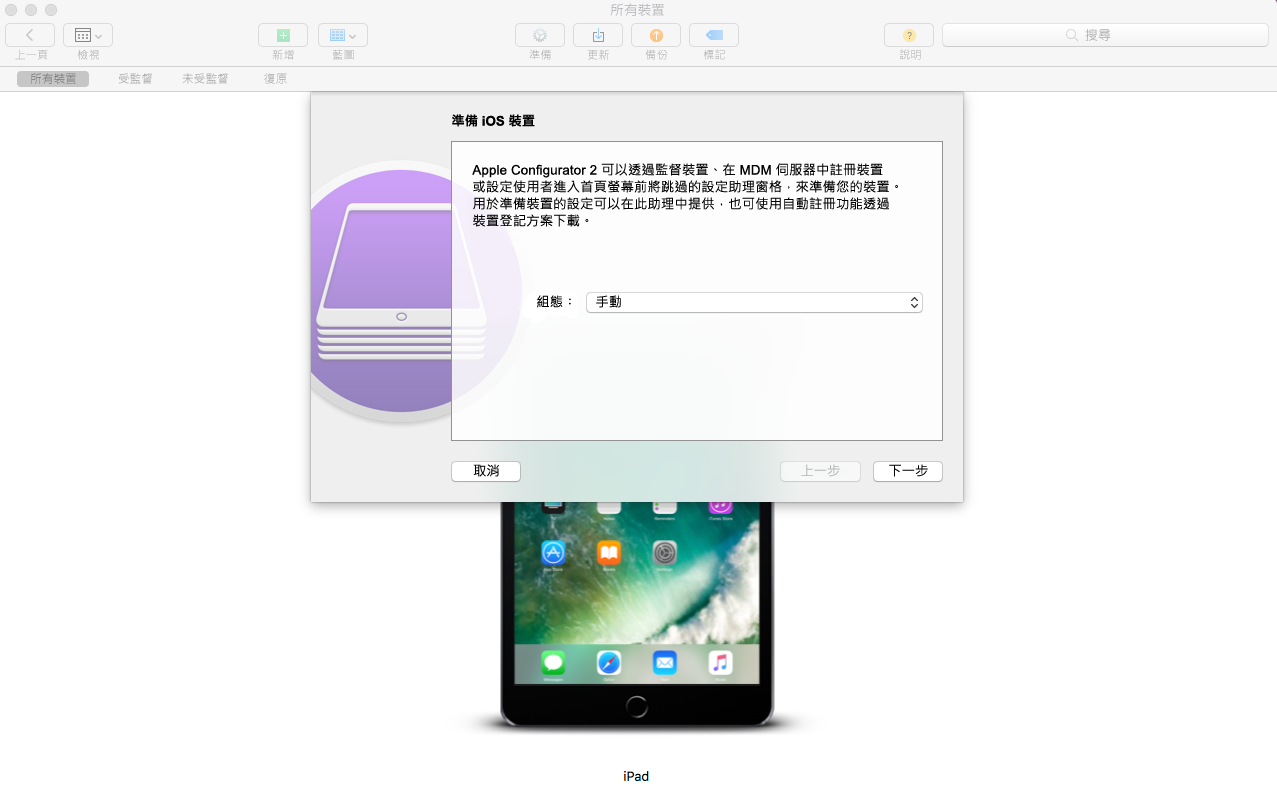
Task: Switch to the 復原 tab
Action: 276,78
